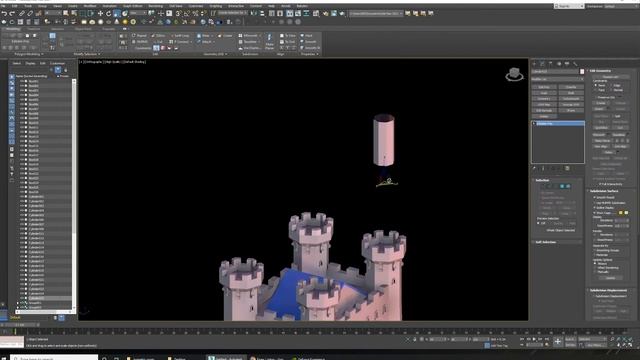
Task: Expand the Polygon Modeling ribbon panel
Action: [x=29, y=54]
